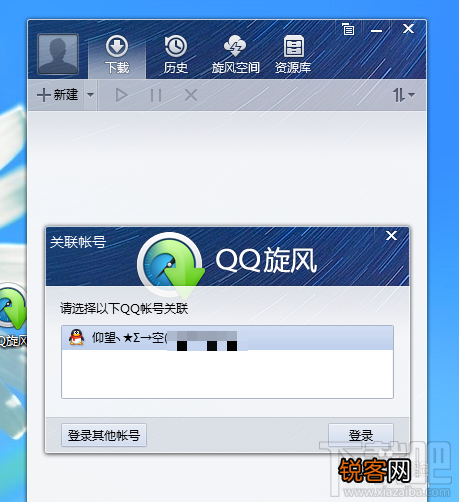Open the 旋风空间 tab
Screen dimensions: 459x502
(235, 54)
